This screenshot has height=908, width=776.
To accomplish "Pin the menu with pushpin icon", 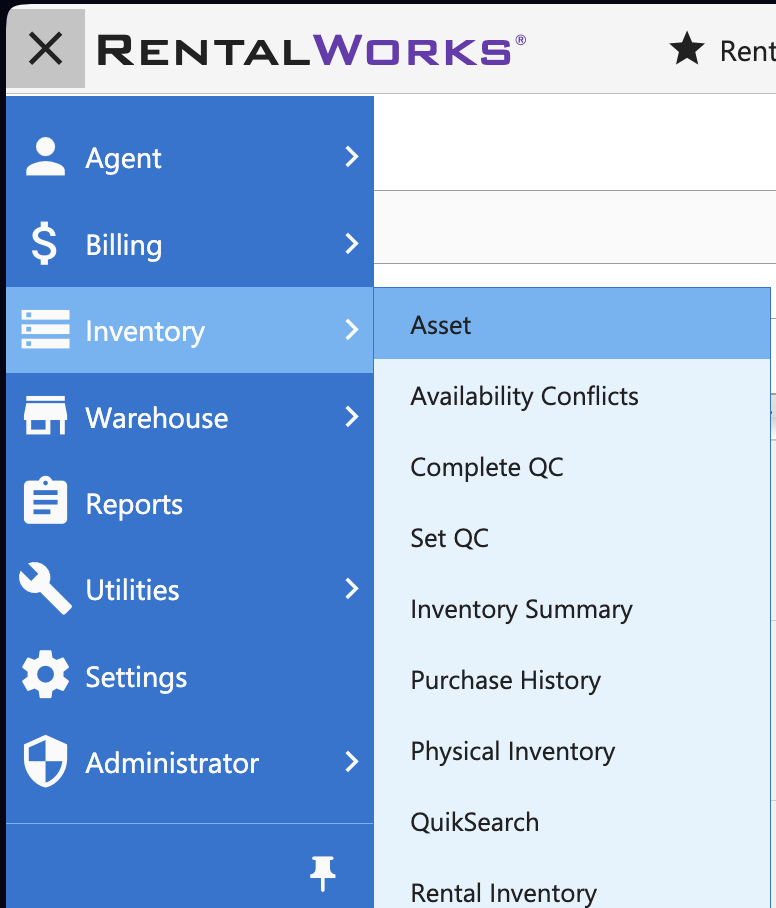I will [x=323, y=873].
